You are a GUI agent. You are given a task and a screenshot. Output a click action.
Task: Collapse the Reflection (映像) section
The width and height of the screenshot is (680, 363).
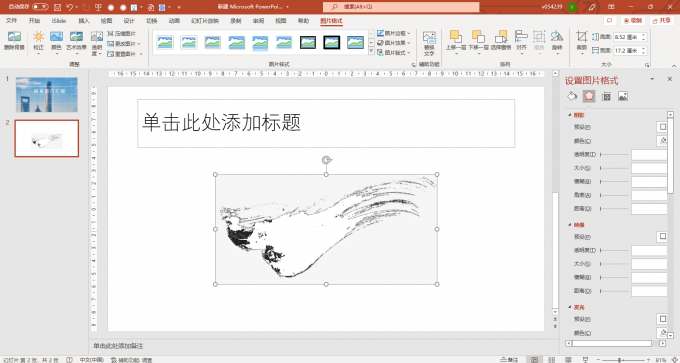(570, 225)
